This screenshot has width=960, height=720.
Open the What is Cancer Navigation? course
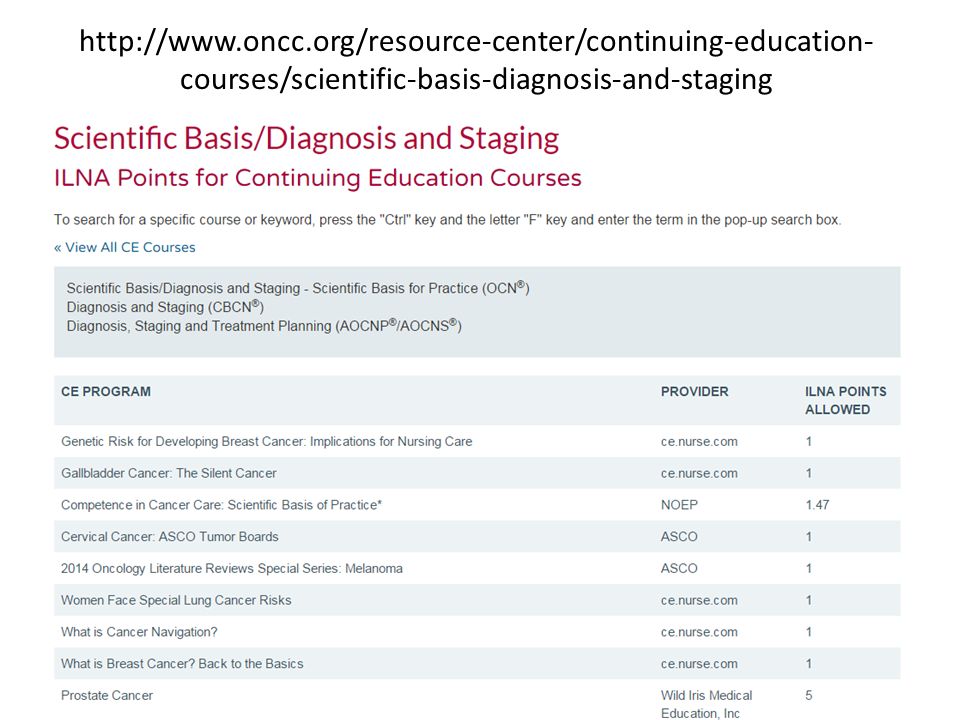point(139,632)
